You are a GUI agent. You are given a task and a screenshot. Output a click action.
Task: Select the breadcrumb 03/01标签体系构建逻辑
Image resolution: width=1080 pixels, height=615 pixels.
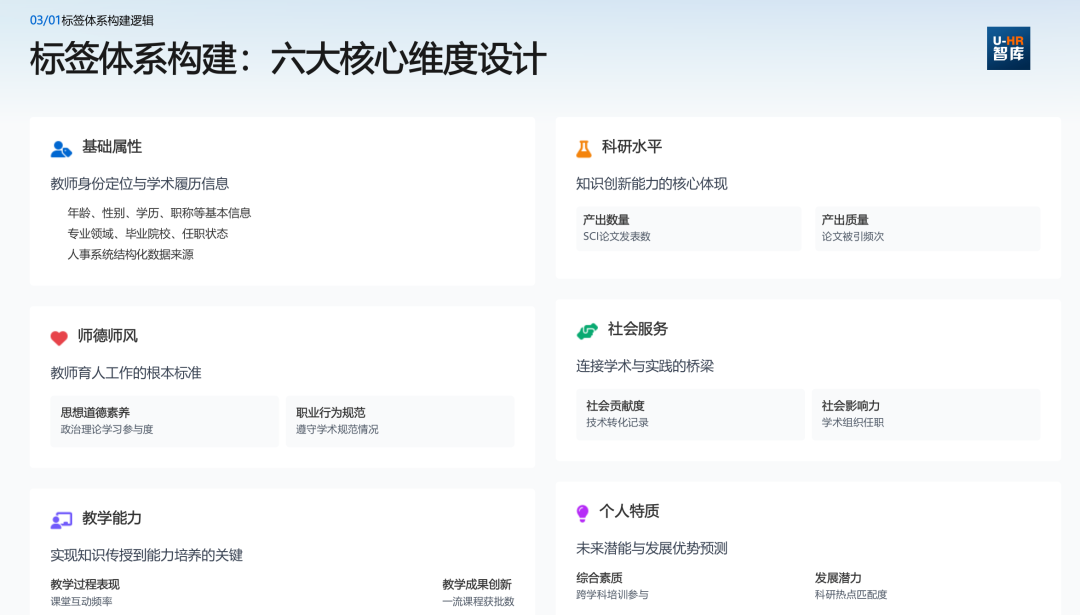(x=92, y=21)
